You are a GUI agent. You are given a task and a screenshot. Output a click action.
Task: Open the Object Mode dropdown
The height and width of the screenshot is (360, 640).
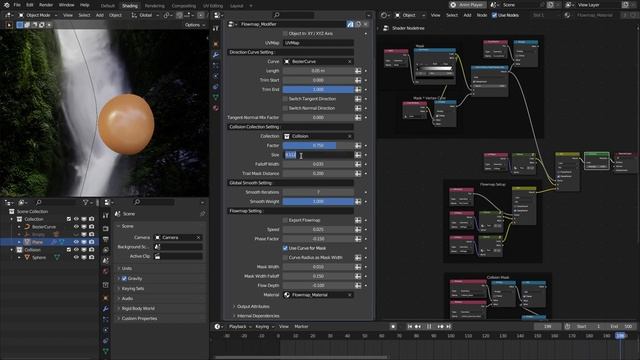pos(38,15)
